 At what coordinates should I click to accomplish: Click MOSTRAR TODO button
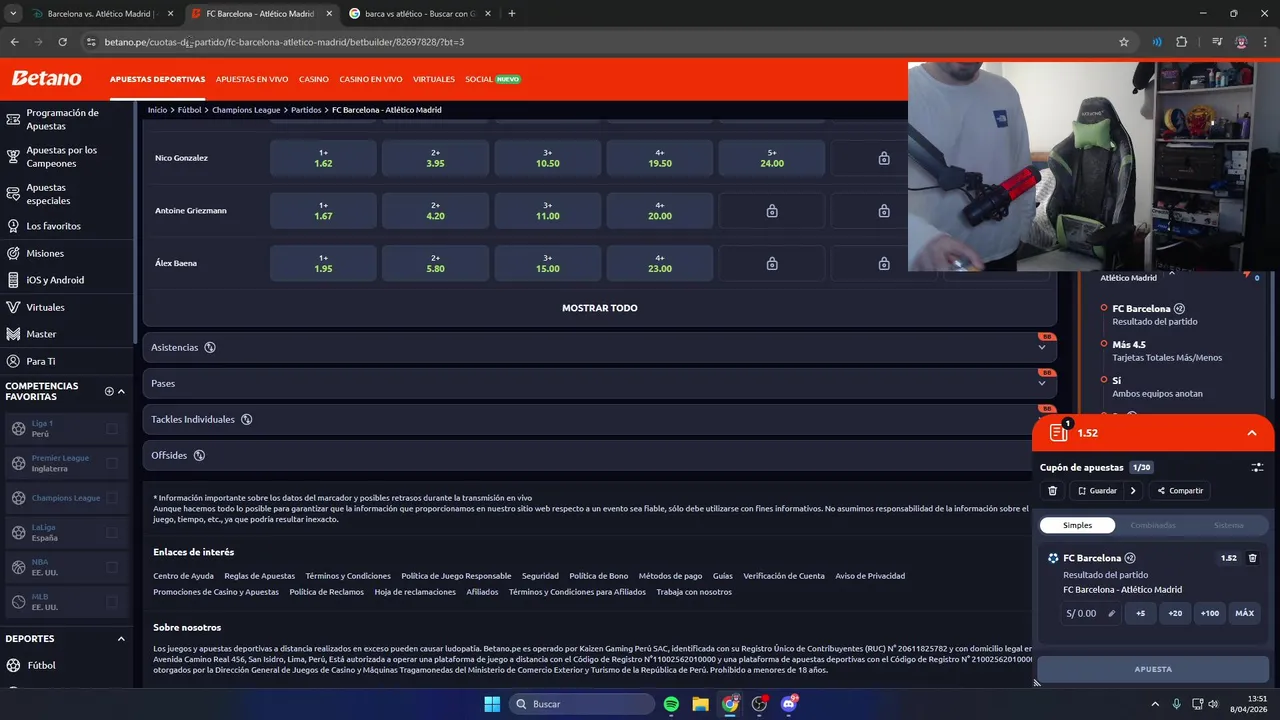pos(600,308)
